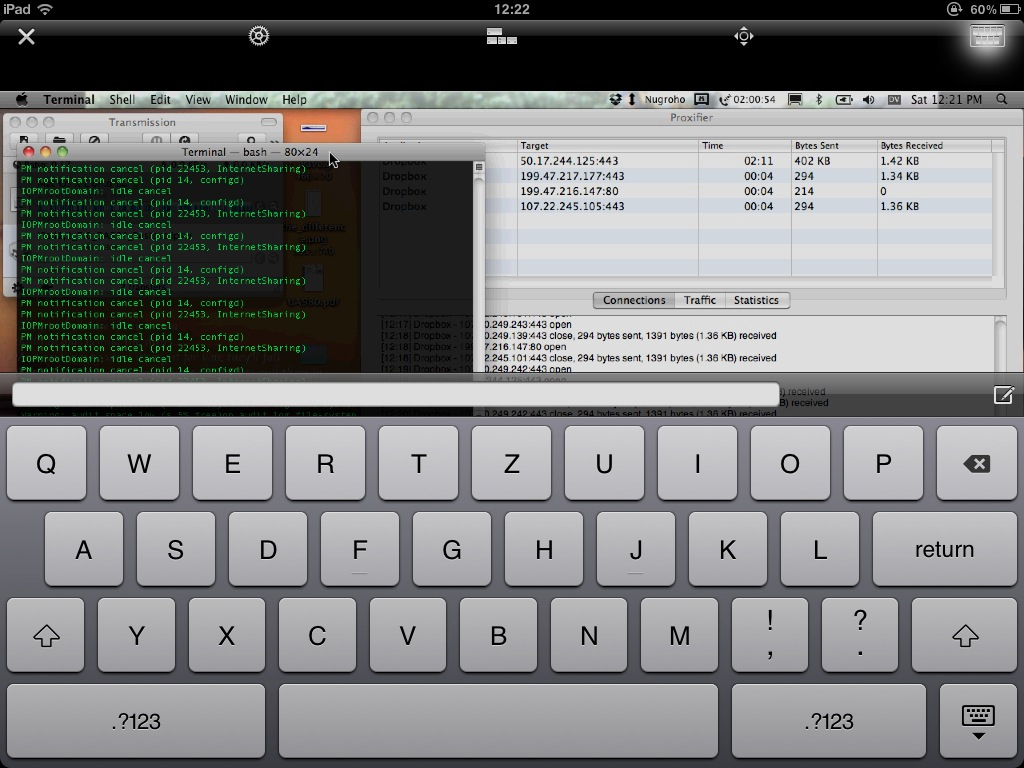This screenshot has height=768, width=1024.
Task: Open the Help menu
Action: [294, 99]
